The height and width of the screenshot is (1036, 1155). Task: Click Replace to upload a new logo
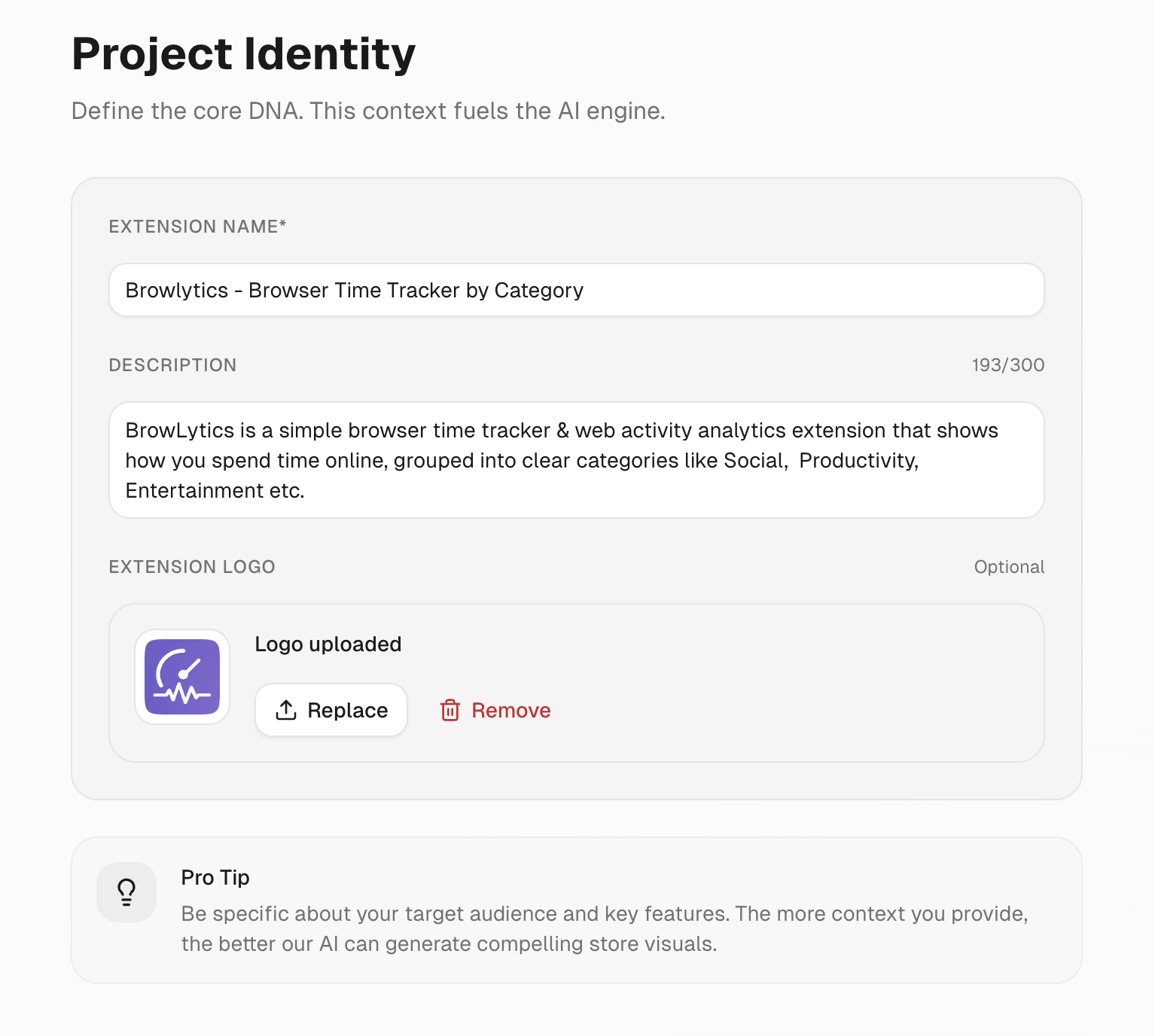[x=331, y=710]
